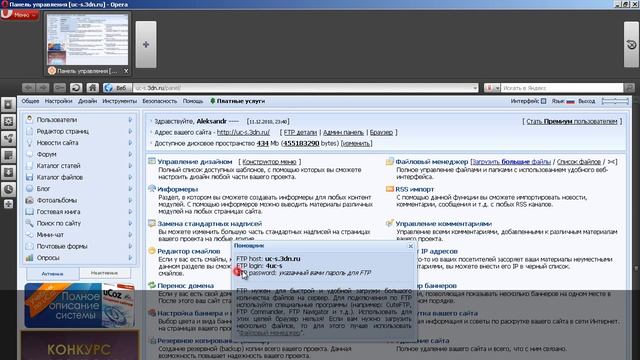Expand the Новости сайта module arrow
640x360 pixels.
coord(130,142)
